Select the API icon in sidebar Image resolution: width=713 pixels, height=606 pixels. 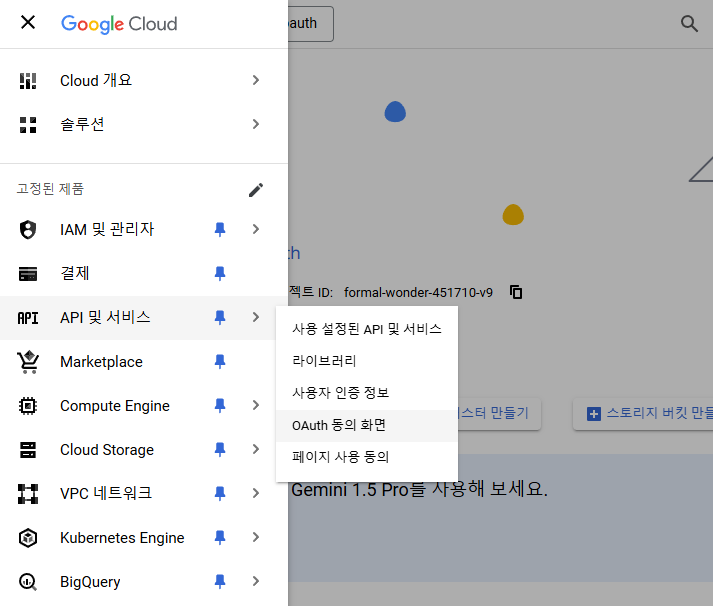click(x=28, y=318)
